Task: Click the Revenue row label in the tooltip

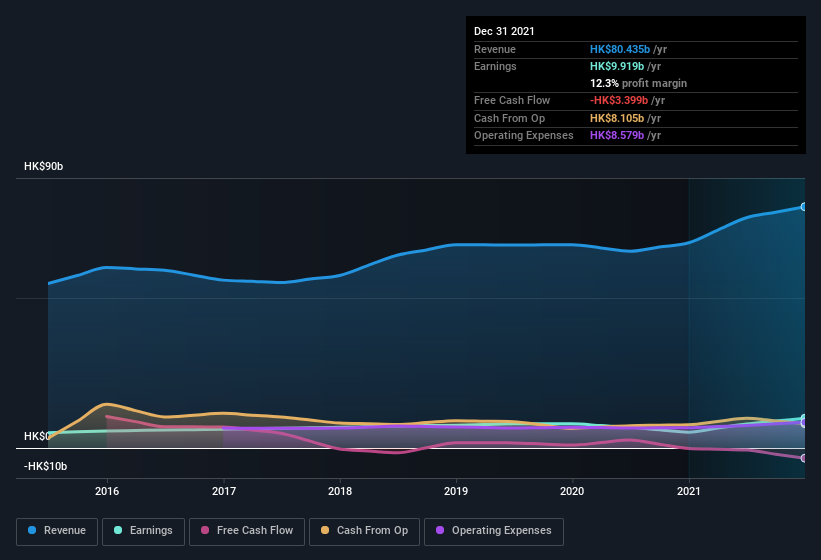Action: tap(495, 49)
